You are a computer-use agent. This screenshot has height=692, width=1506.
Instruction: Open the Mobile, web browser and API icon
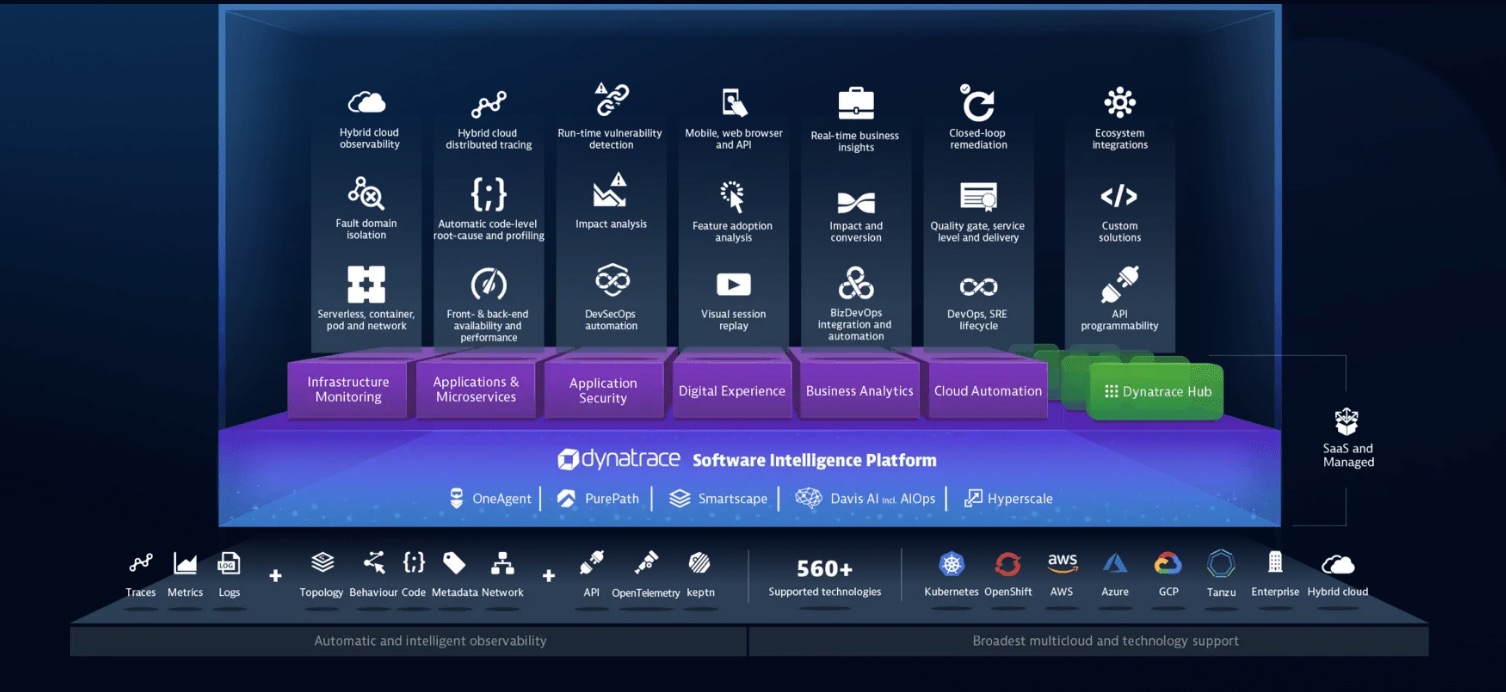coord(734,103)
